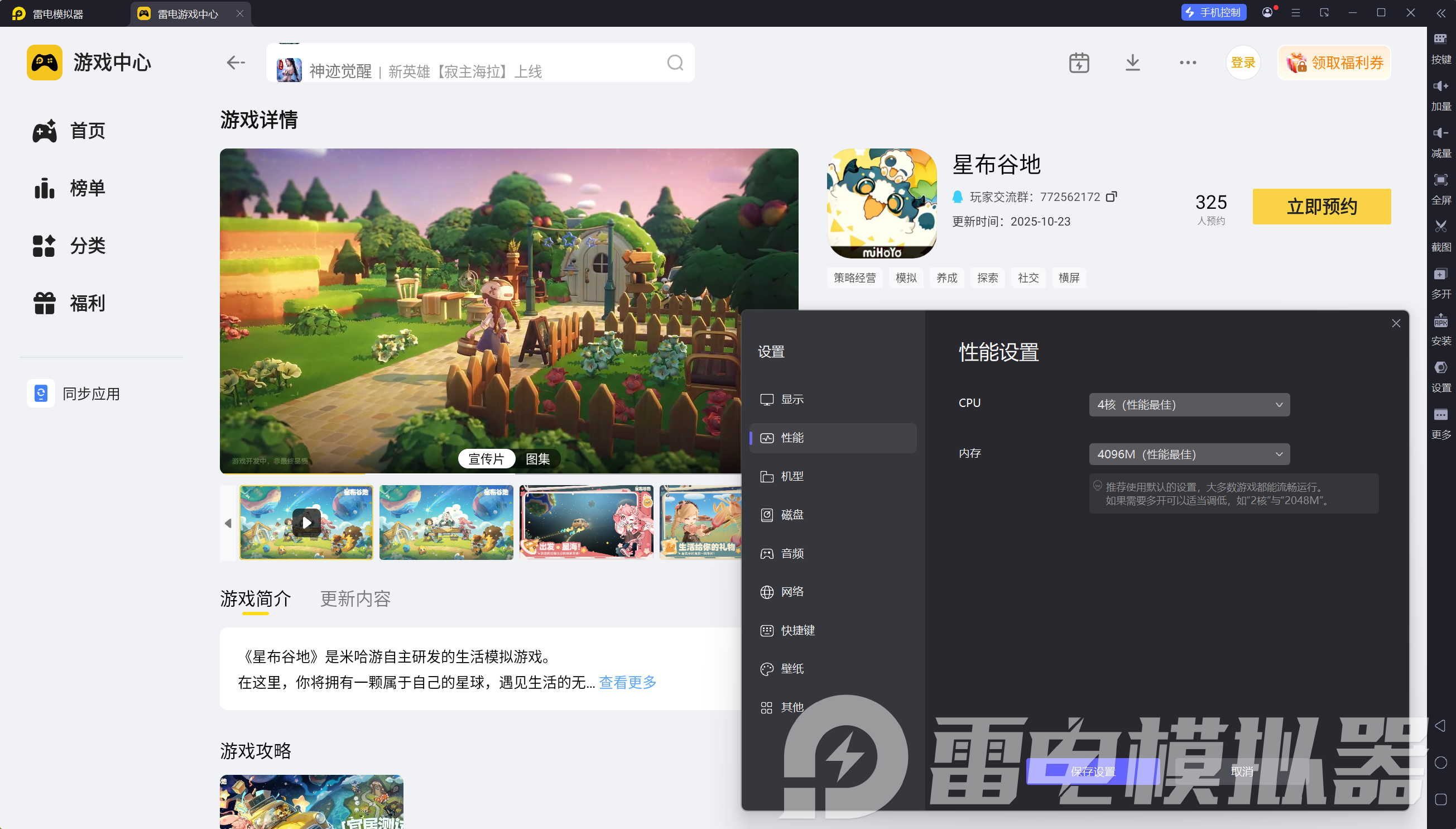This screenshot has width=1456, height=829.
Task: Open the three-dots more options menu
Action: coord(1188,63)
